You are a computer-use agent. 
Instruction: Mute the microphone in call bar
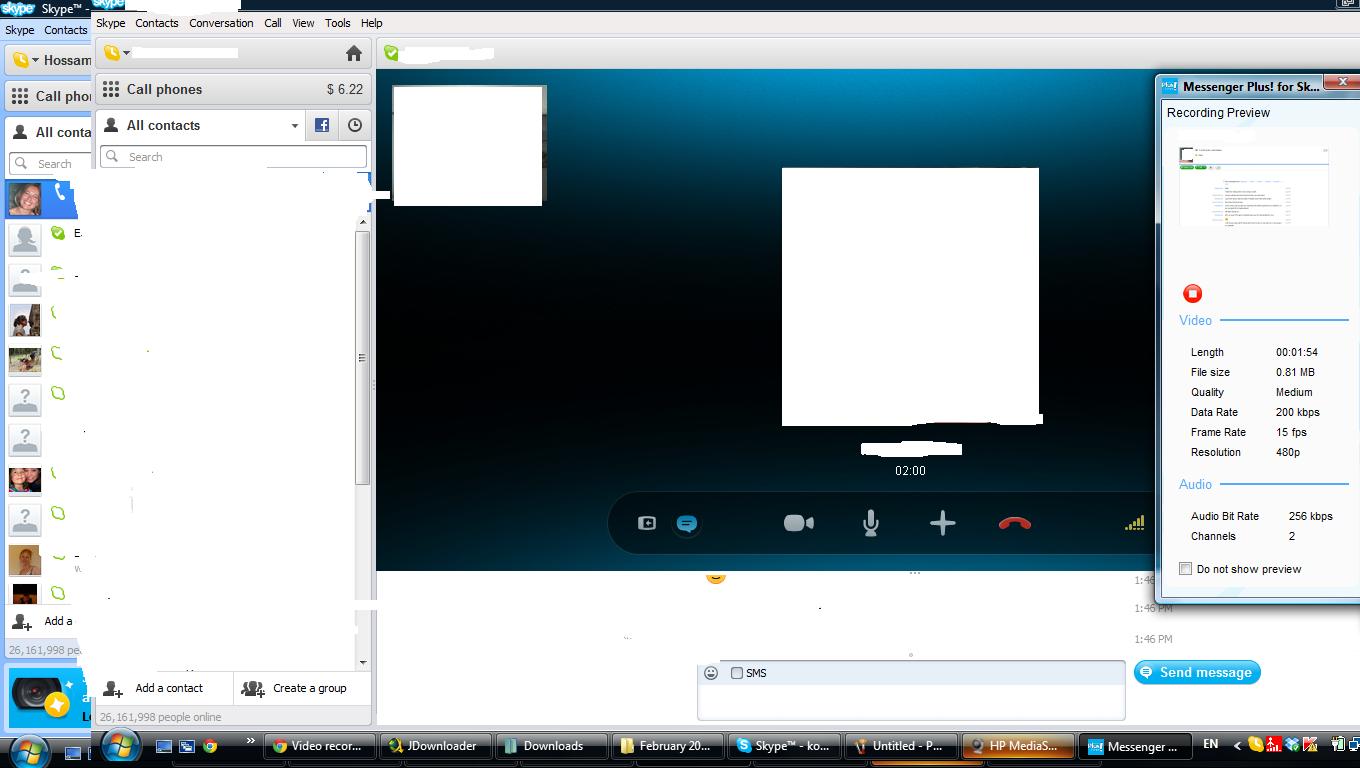870,523
